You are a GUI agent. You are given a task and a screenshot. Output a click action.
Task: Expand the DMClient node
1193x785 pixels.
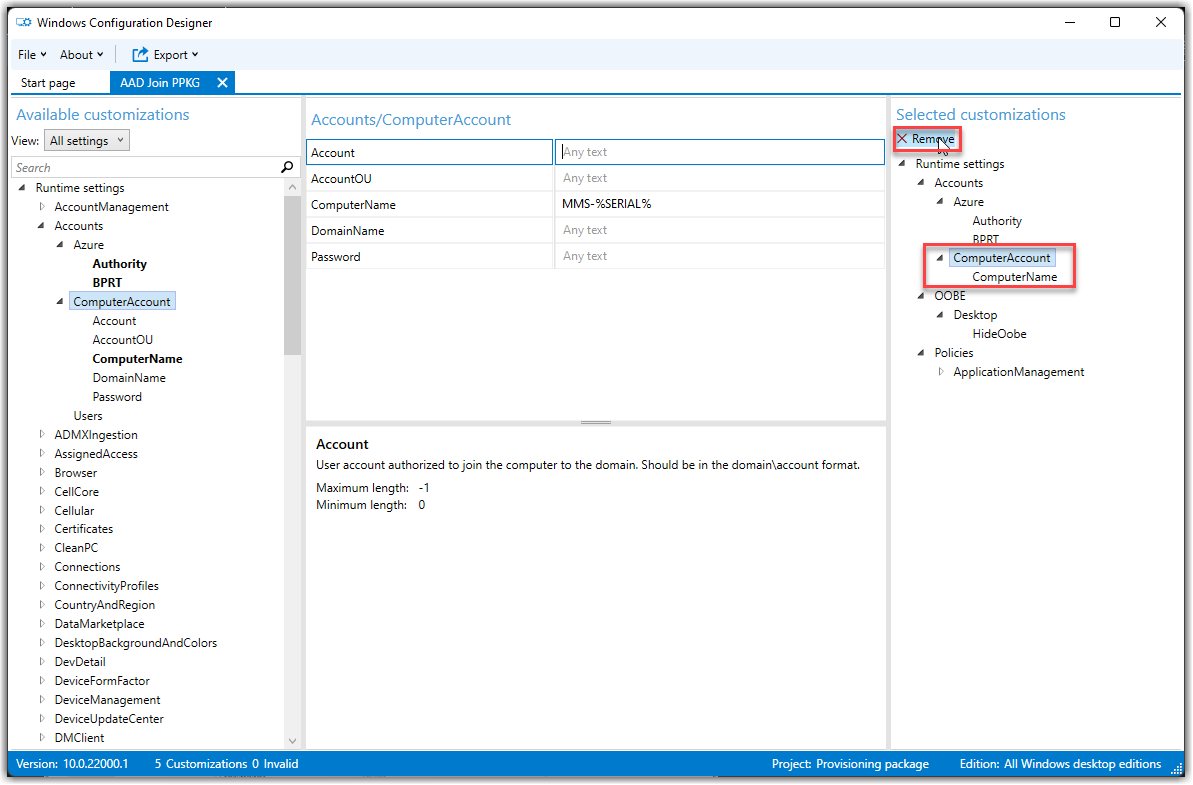click(42, 738)
